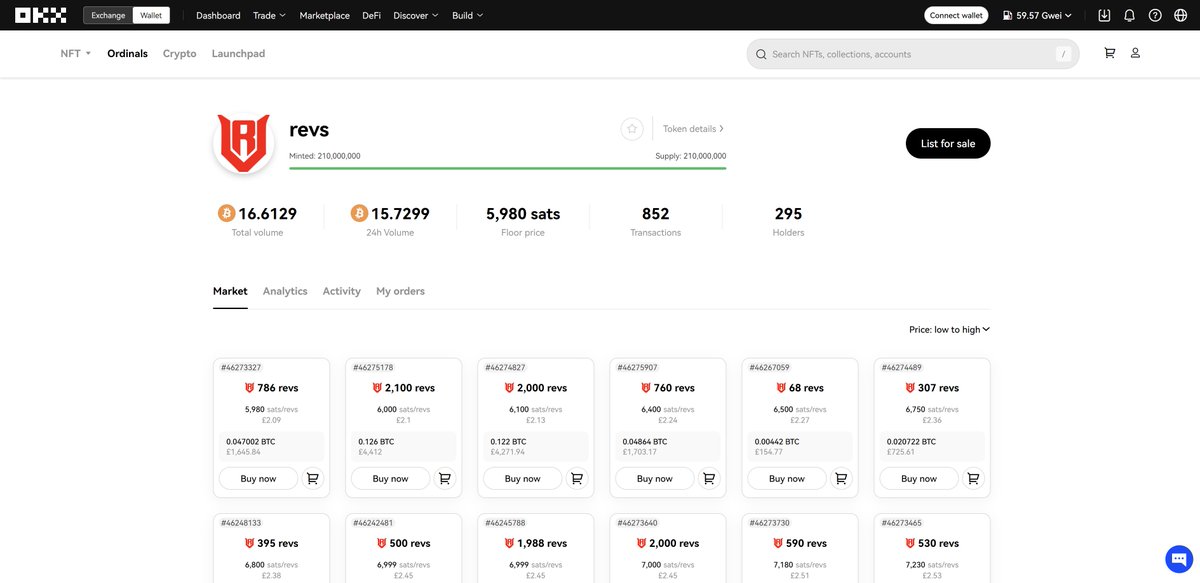Open the shopping cart in the NFT bar
Viewport: 1200px width, 583px height.
point(1109,53)
